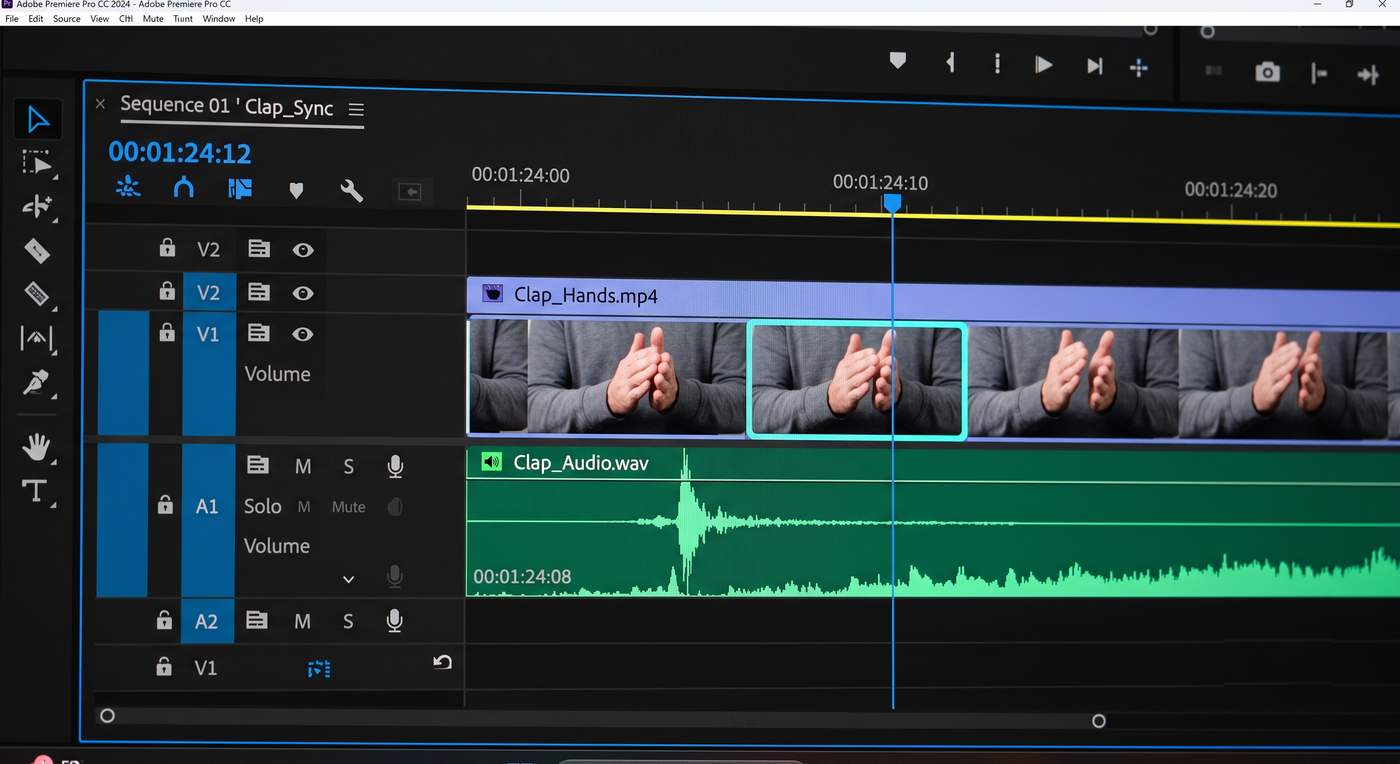
Task: Toggle the snap magnet in timeline header
Action: click(183, 187)
